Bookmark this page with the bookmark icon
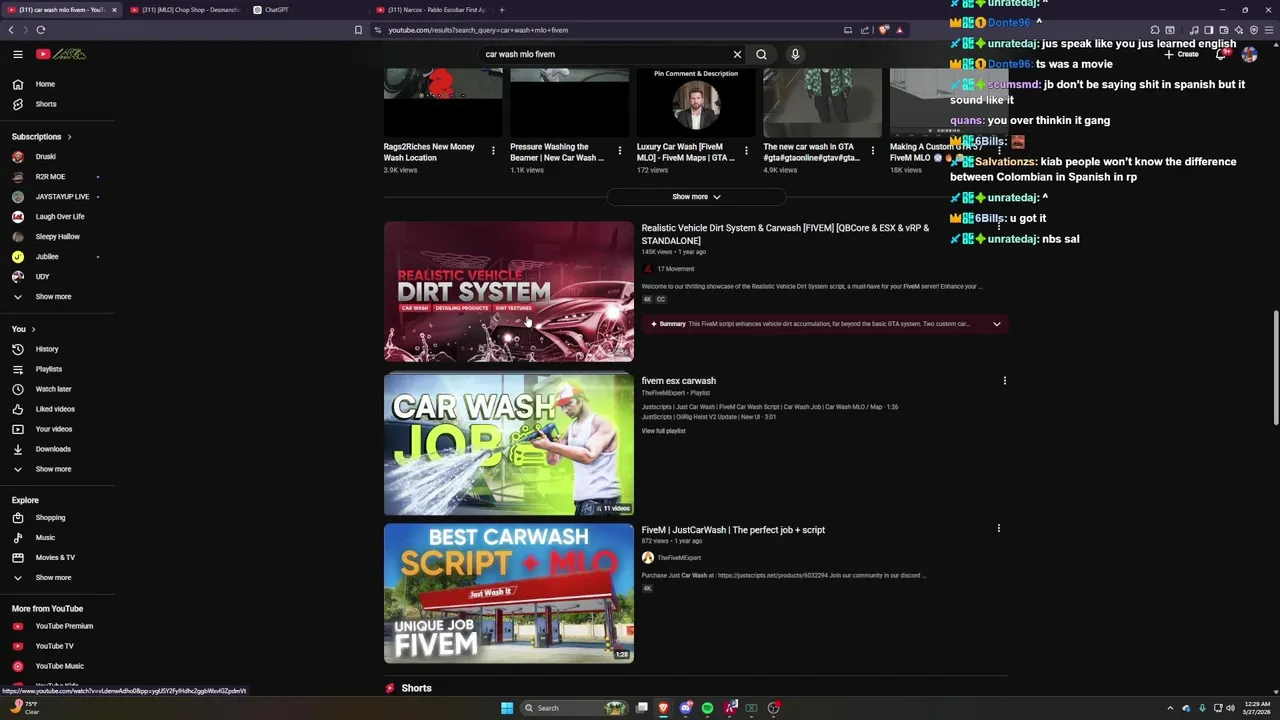The image size is (1280, 720). [358, 30]
